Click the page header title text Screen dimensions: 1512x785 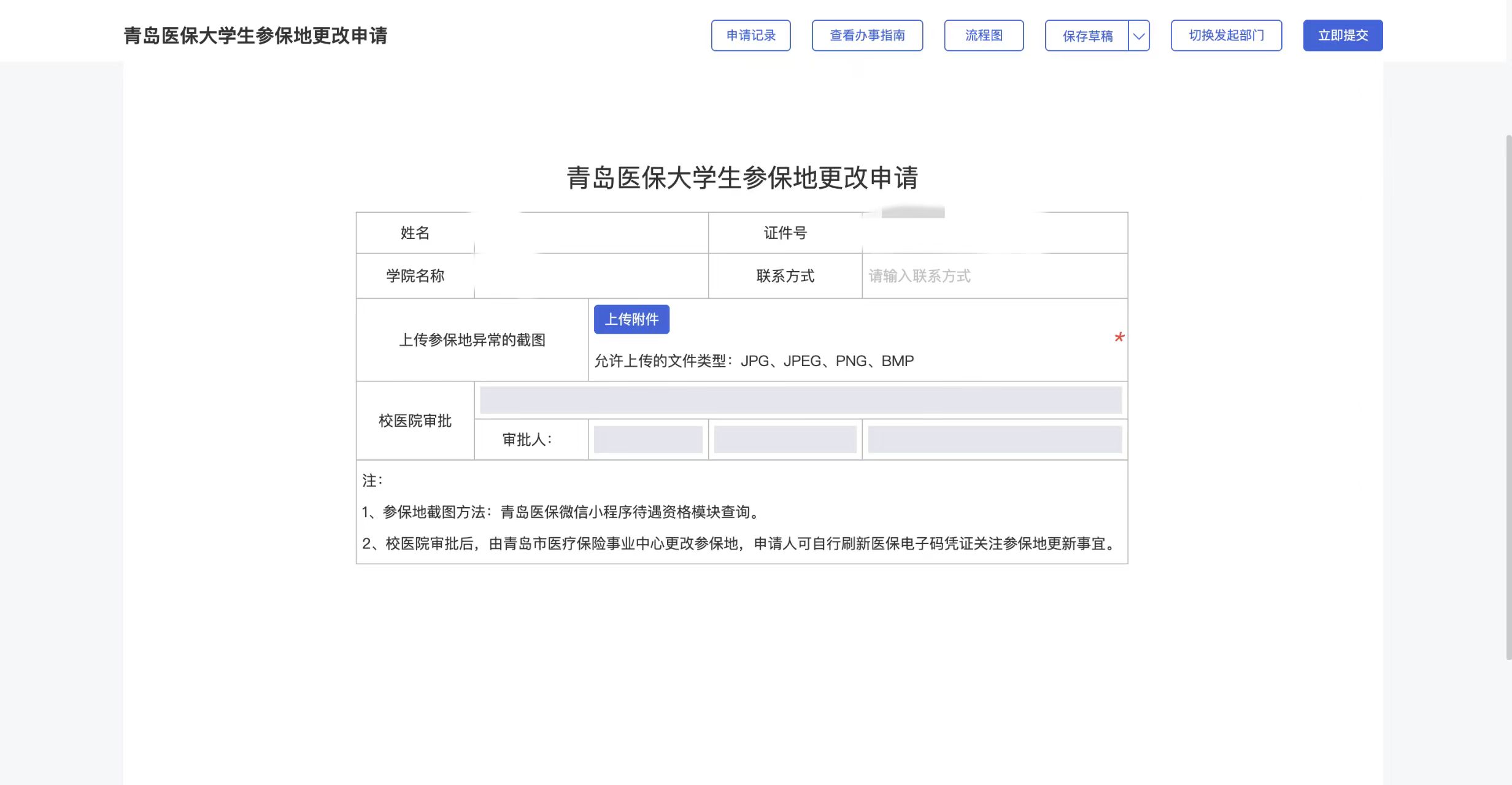255,36
